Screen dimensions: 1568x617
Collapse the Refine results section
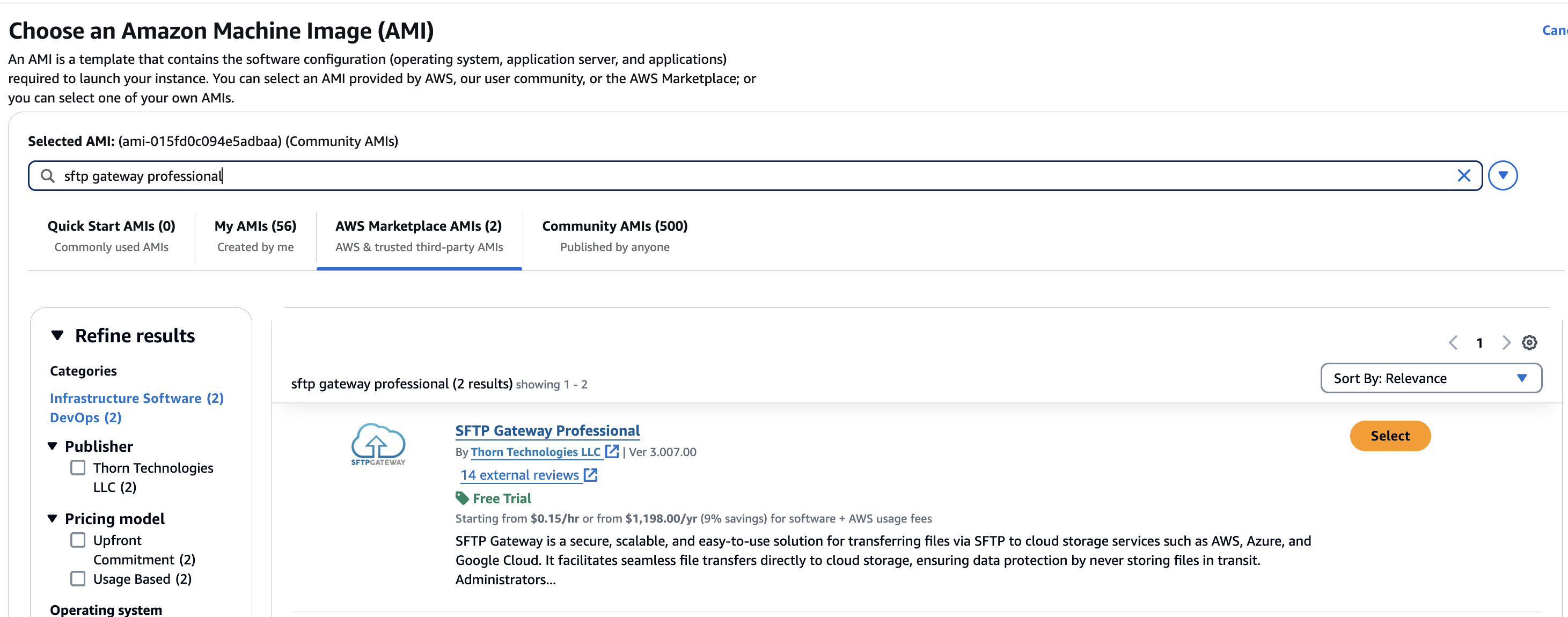point(58,335)
